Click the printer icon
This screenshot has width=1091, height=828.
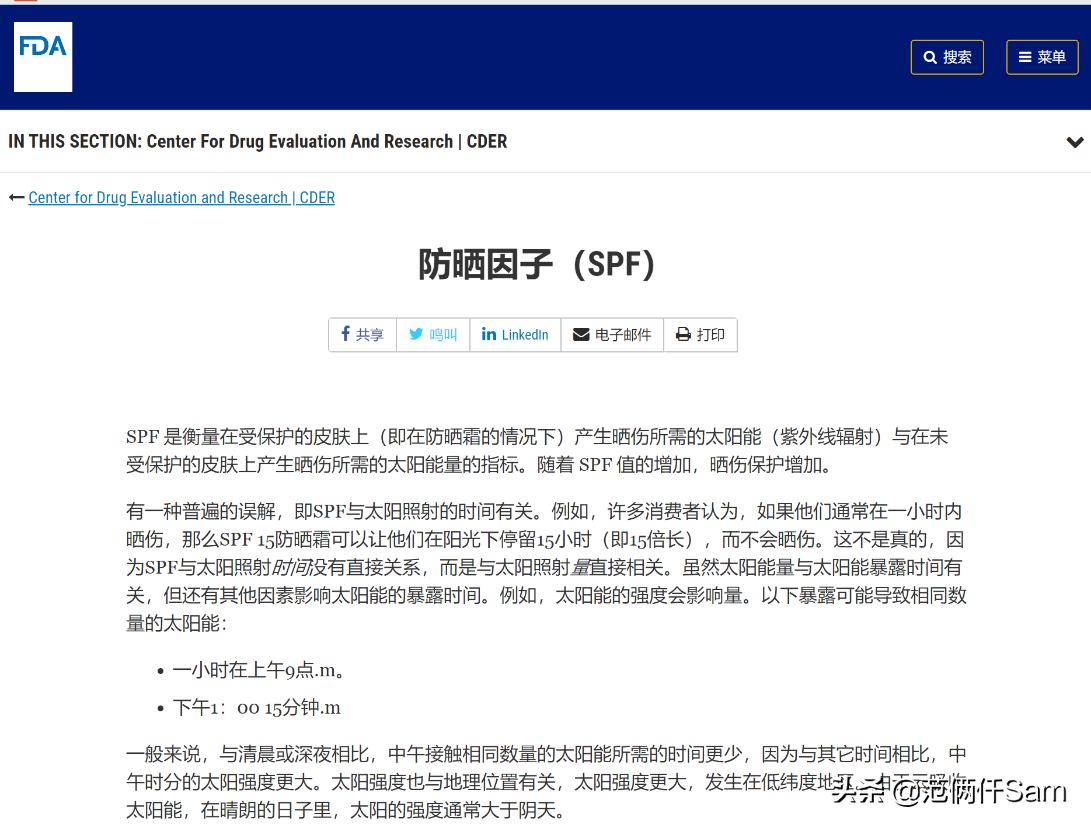(683, 334)
